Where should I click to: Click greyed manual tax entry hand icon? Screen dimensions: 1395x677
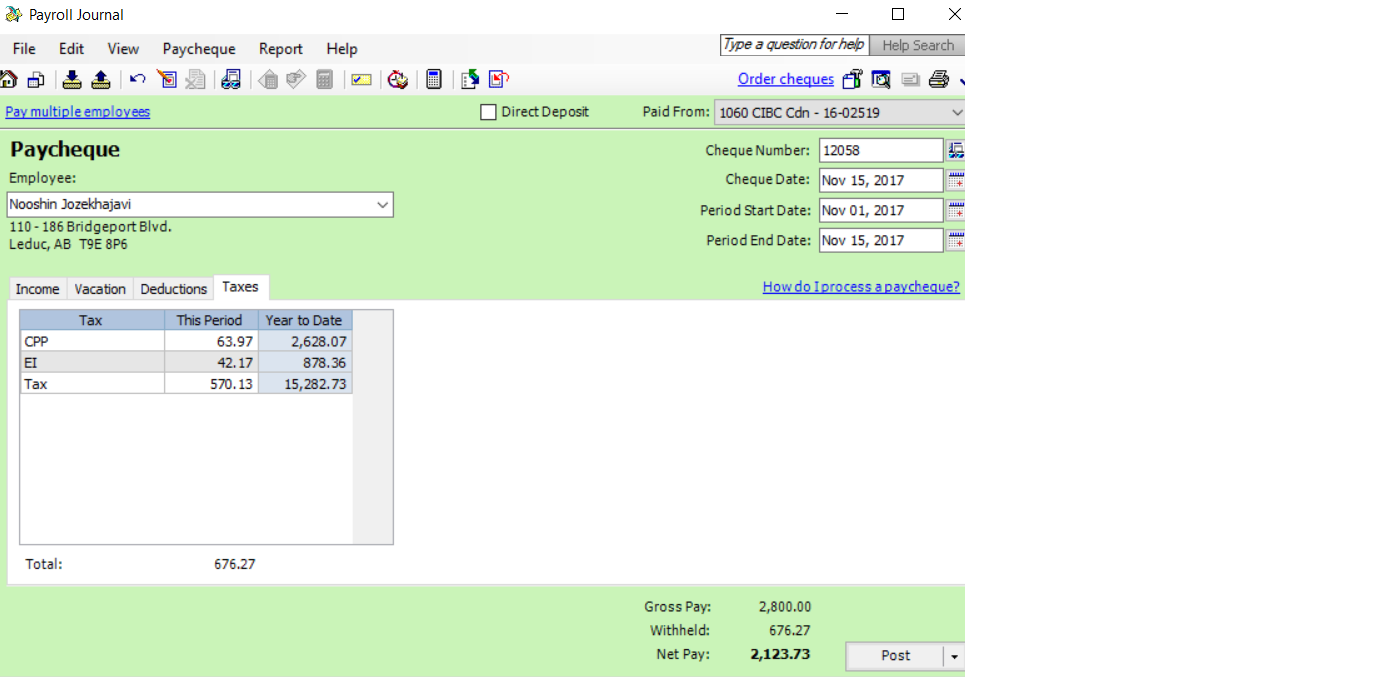(x=295, y=79)
